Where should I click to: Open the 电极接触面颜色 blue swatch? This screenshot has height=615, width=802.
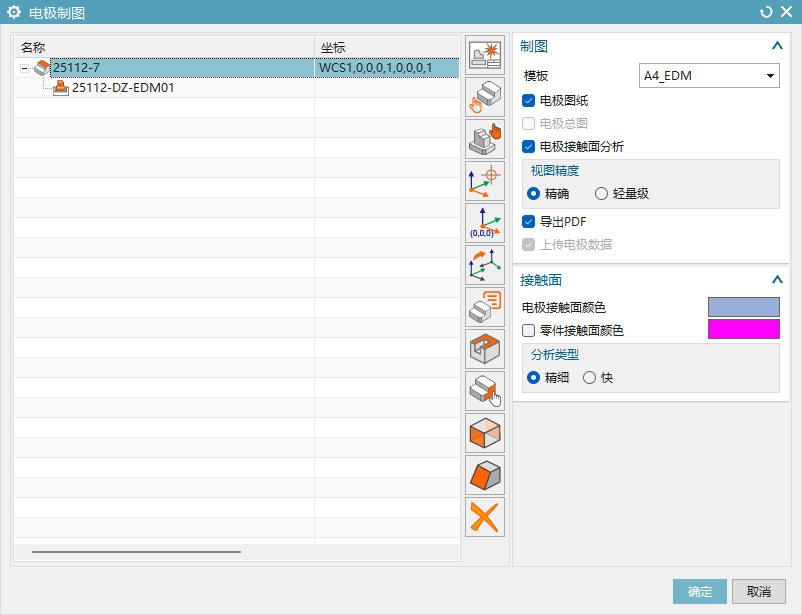pos(743,307)
